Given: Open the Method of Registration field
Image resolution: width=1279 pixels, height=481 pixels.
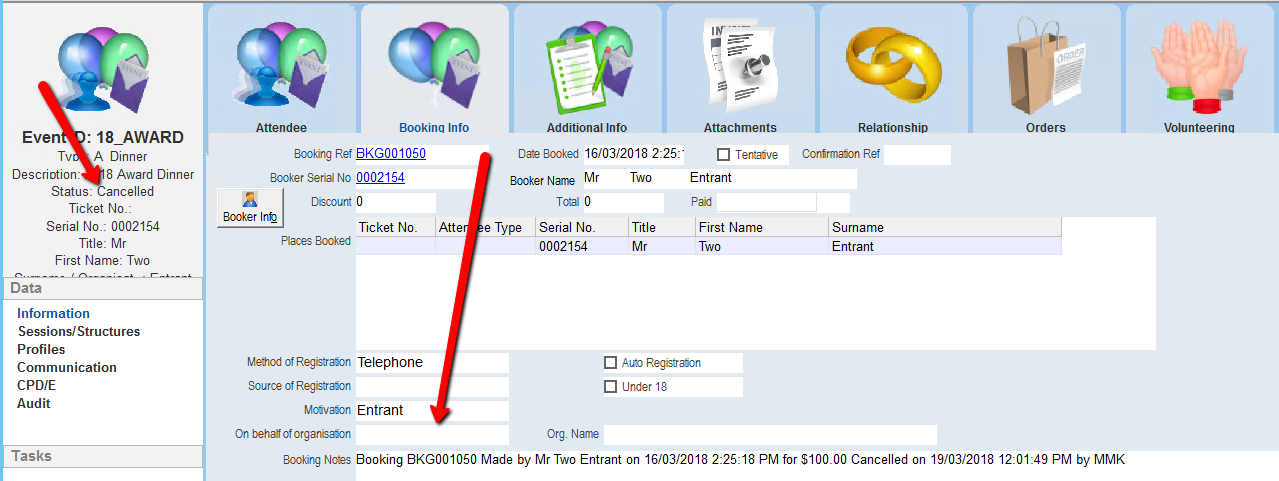Looking at the screenshot, I should [432, 363].
